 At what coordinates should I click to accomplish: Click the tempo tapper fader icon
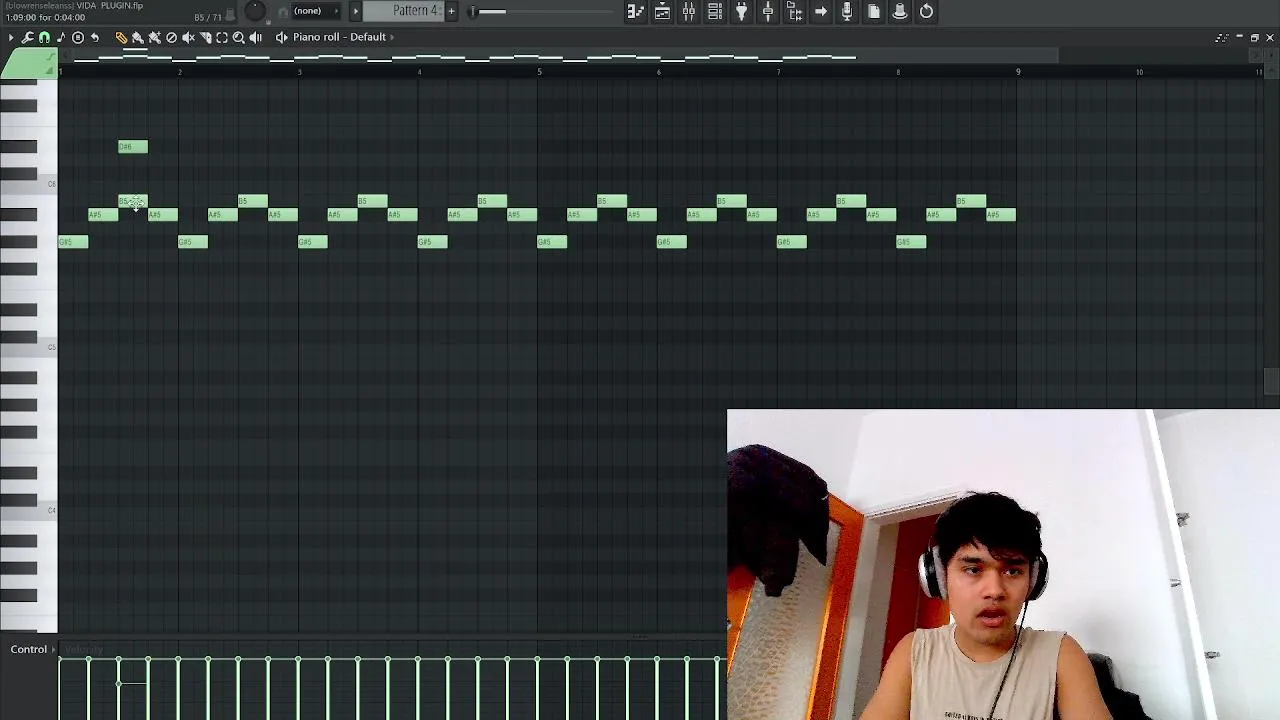click(768, 12)
